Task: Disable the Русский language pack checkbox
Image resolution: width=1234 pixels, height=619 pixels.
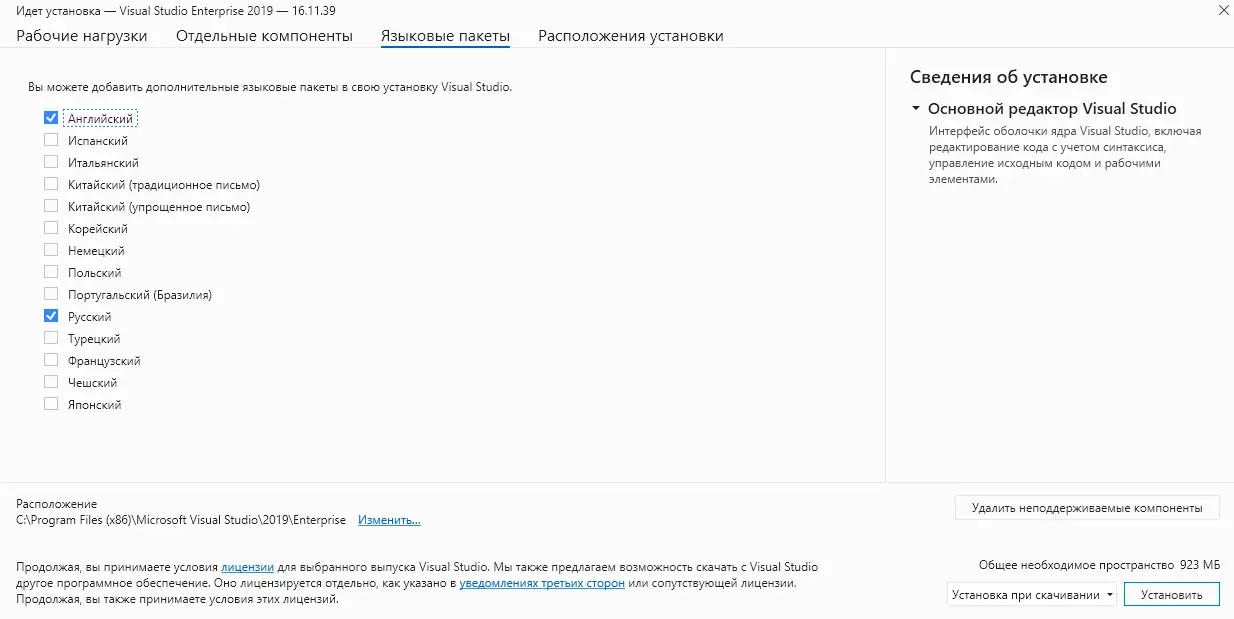Action: pyautogui.click(x=51, y=316)
